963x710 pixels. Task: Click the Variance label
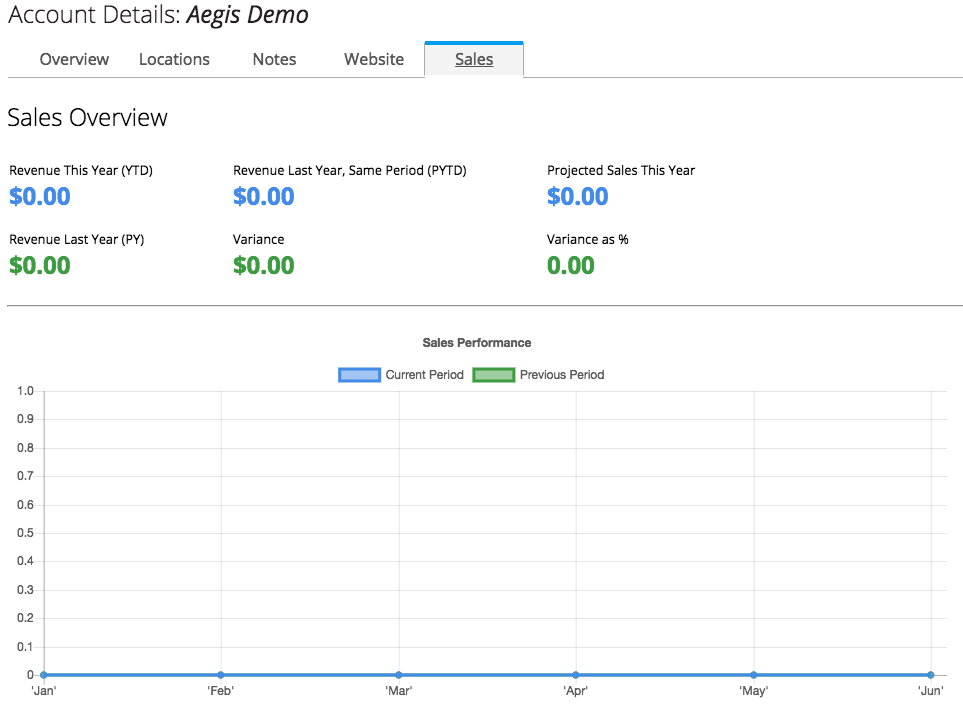(x=259, y=240)
